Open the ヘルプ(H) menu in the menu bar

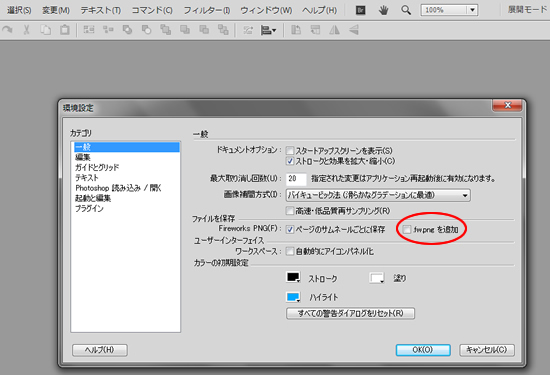[x=319, y=10]
